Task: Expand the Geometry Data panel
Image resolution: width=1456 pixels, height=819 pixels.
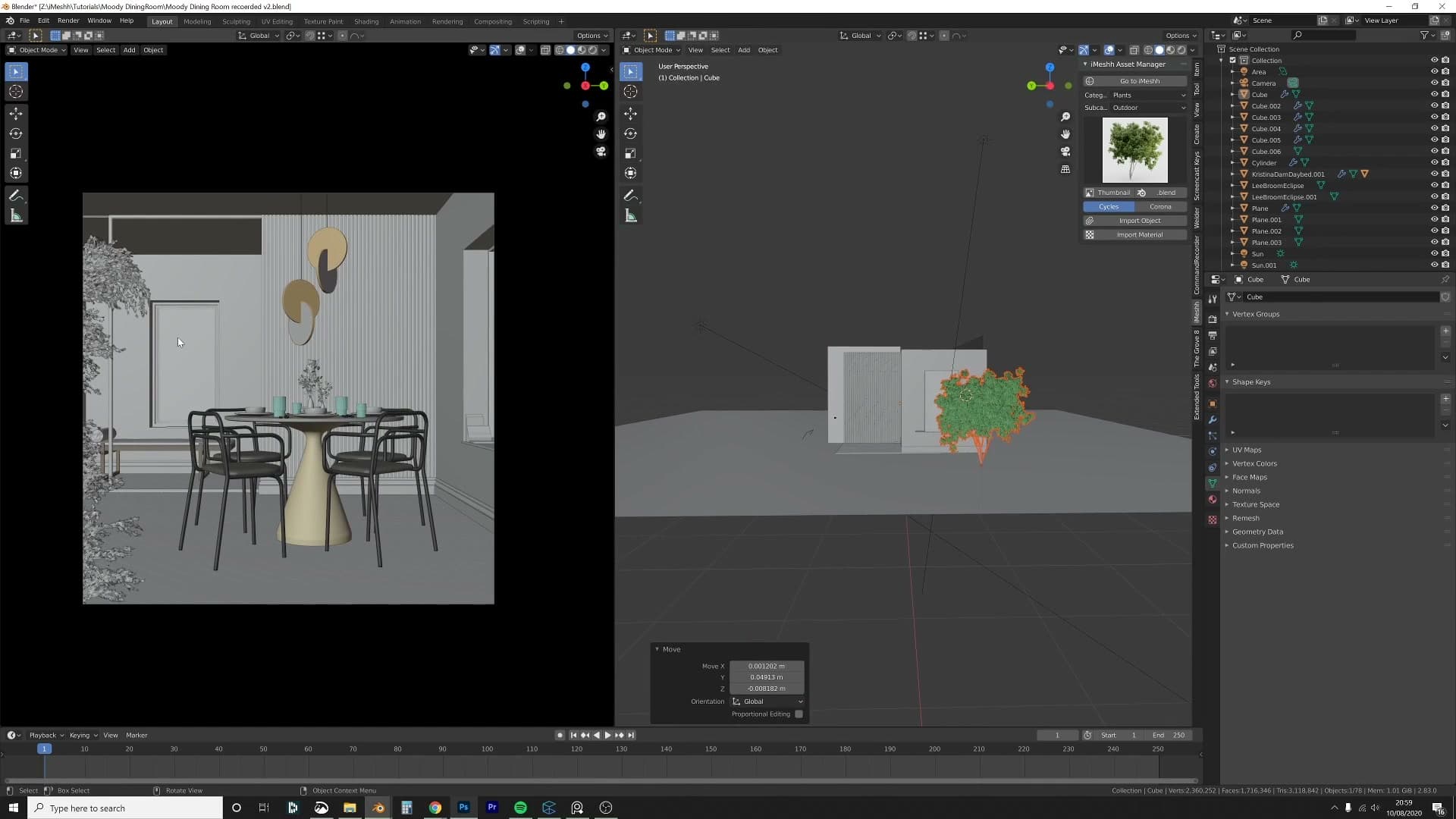Action: click(x=1257, y=532)
